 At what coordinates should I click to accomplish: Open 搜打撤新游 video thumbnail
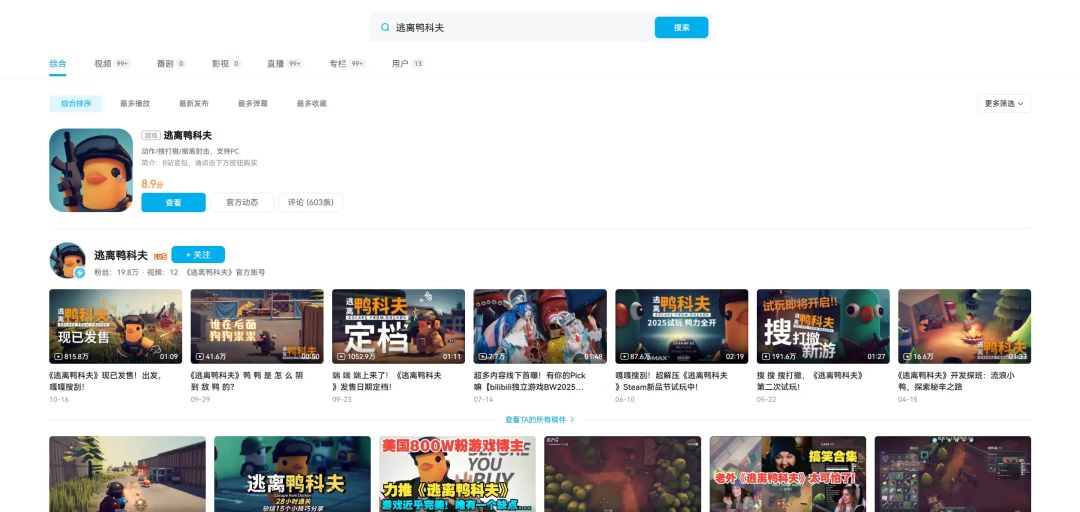click(823, 327)
